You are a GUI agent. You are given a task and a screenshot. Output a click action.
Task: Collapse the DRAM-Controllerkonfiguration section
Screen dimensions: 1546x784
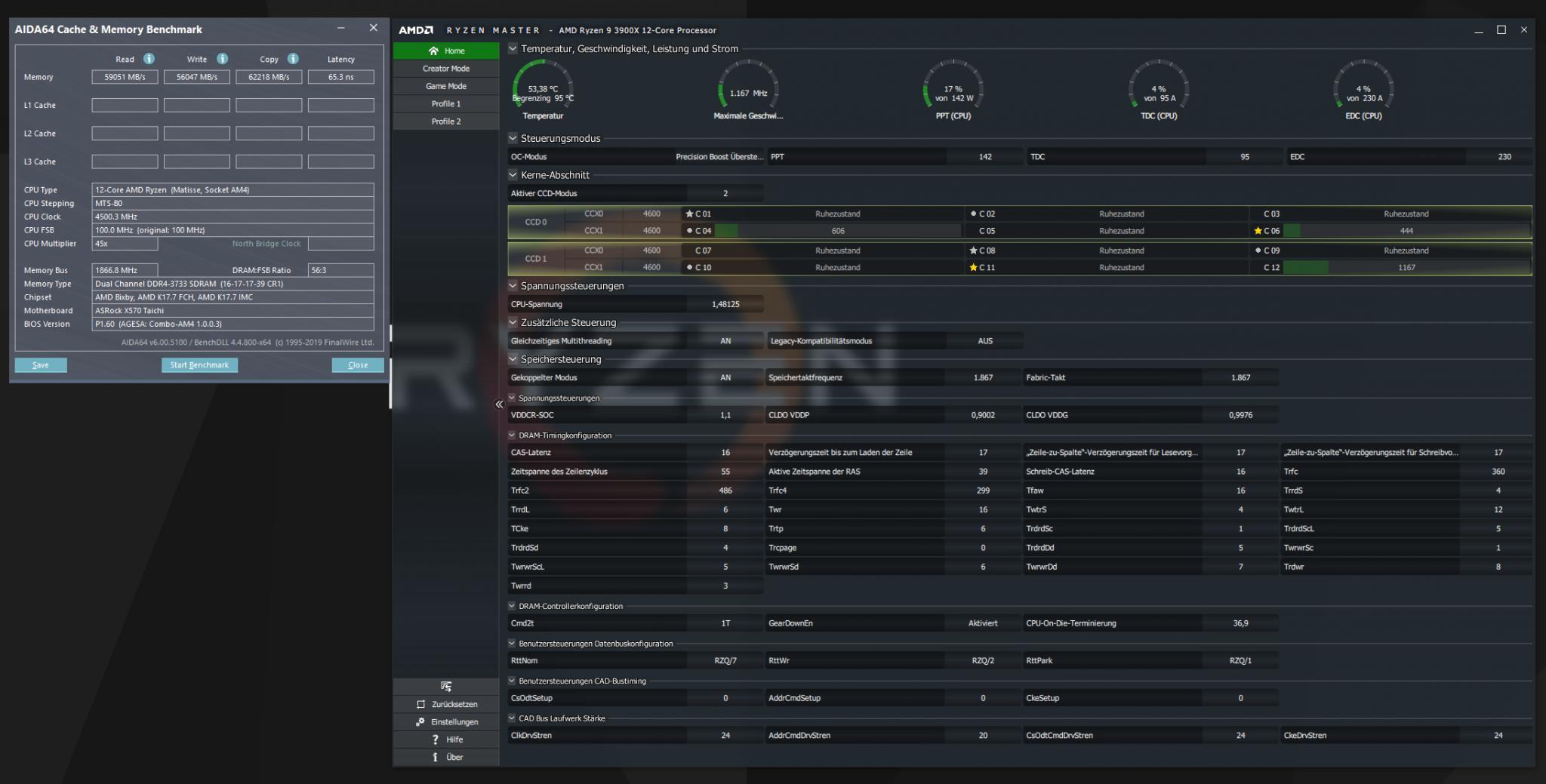[512, 606]
